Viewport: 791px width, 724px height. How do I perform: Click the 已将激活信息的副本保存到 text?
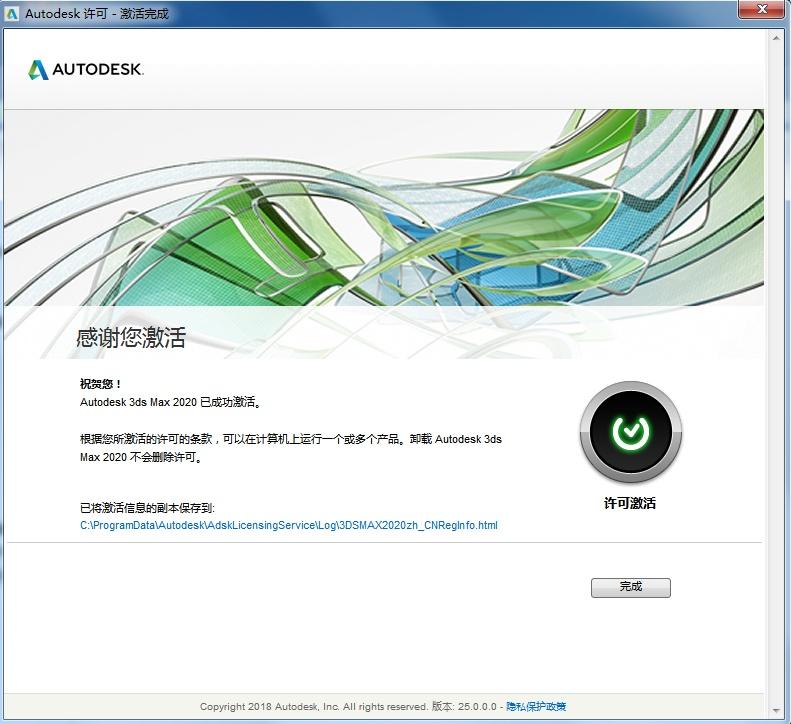tap(147, 508)
